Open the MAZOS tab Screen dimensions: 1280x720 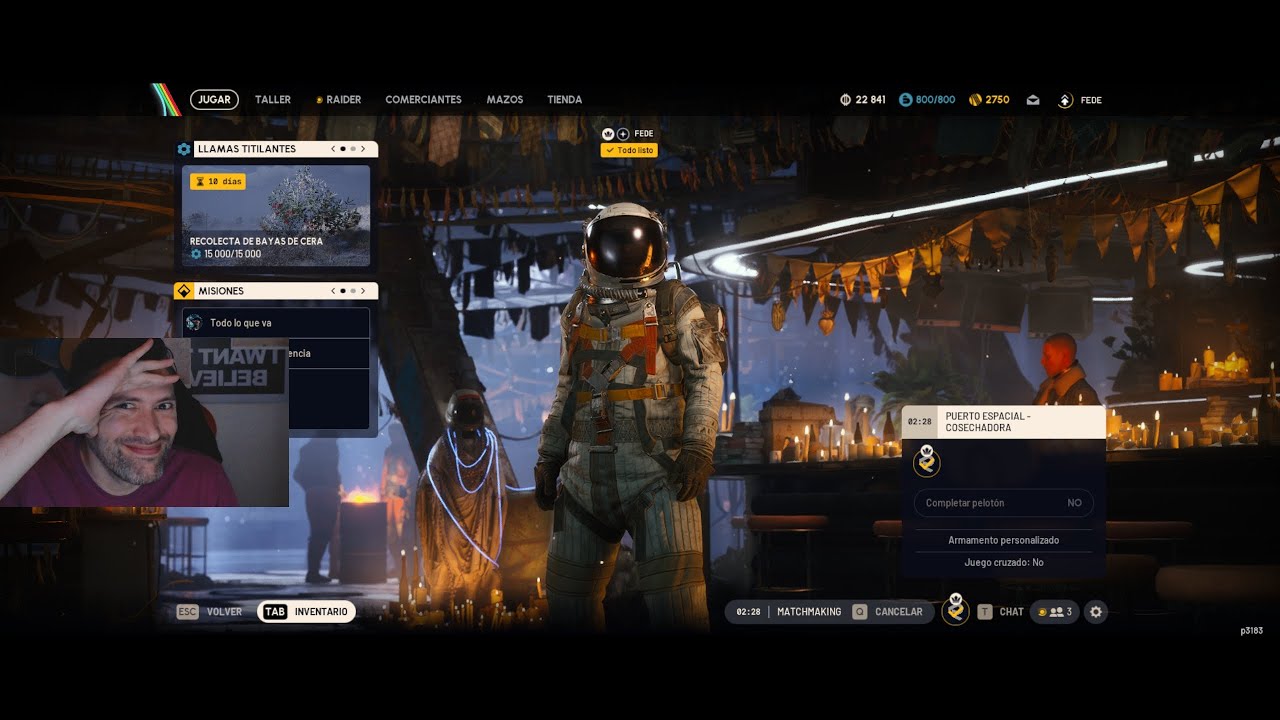tap(505, 99)
